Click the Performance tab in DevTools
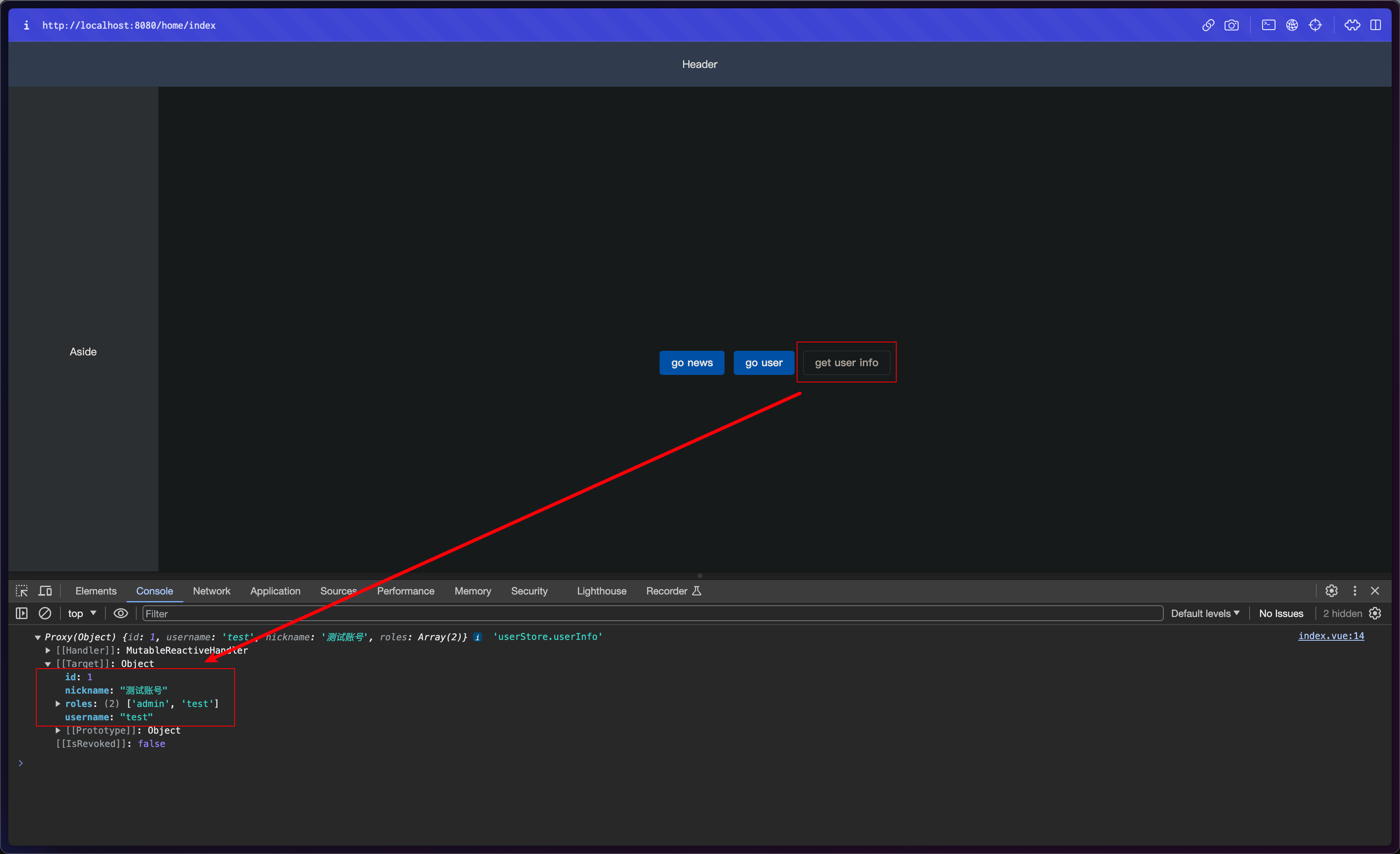The height and width of the screenshot is (854, 1400). pos(405,590)
